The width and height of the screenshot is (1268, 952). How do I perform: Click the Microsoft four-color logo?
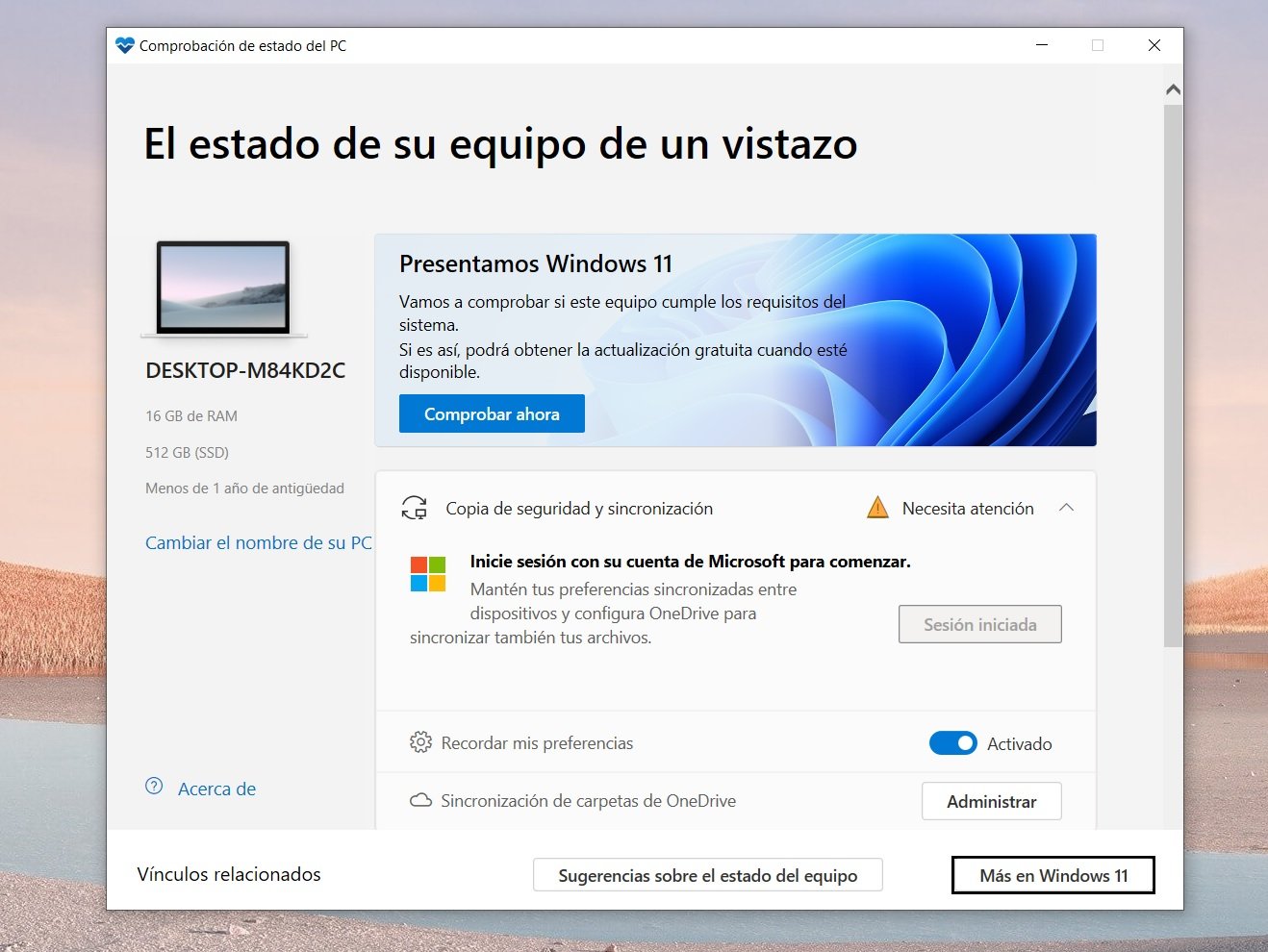(x=428, y=574)
